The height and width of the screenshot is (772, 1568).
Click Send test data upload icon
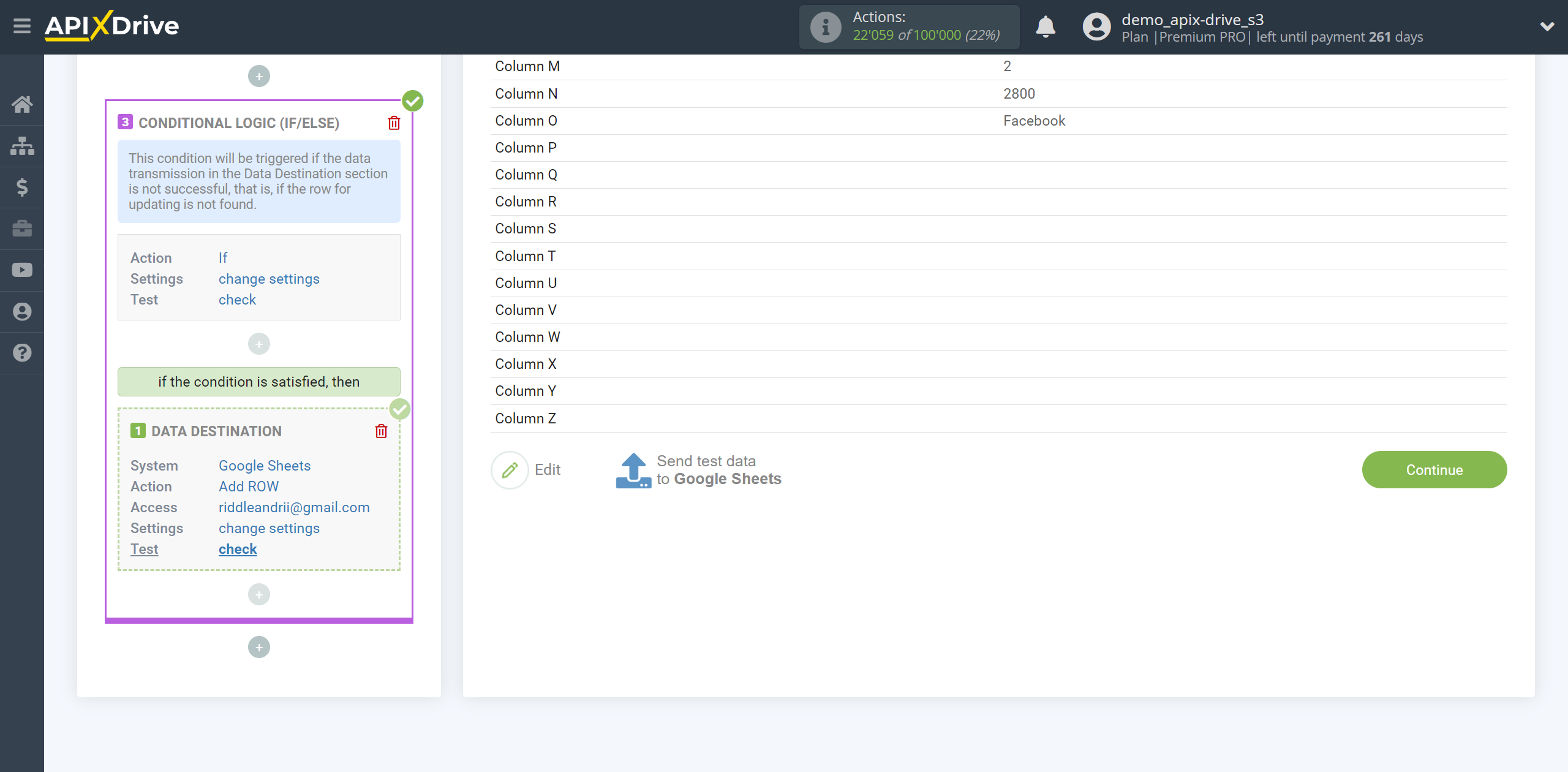[633, 470]
